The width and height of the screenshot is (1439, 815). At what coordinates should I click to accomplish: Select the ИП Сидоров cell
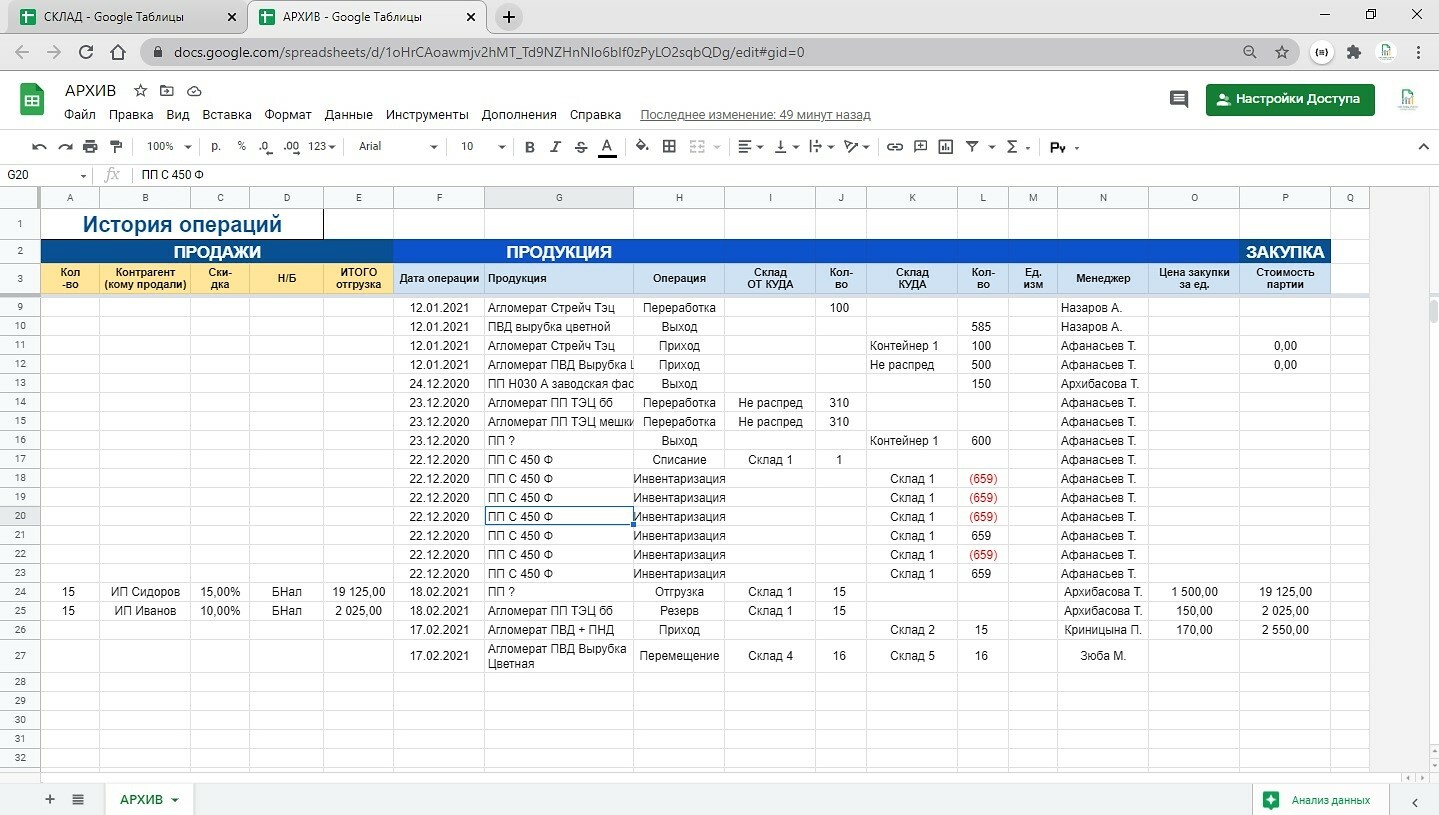145,592
